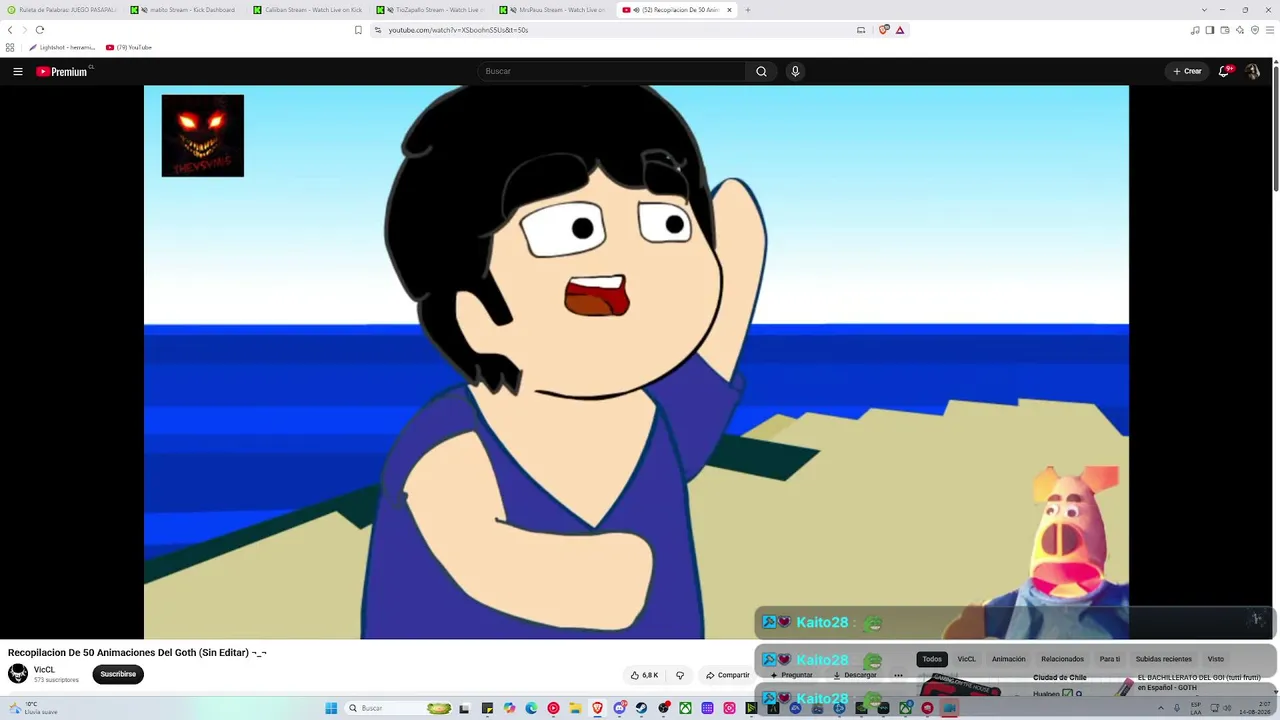Image resolution: width=1280 pixels, height=720 pixels.
Task: Like the video with 6,8 K likes
Action: point(644,675)
